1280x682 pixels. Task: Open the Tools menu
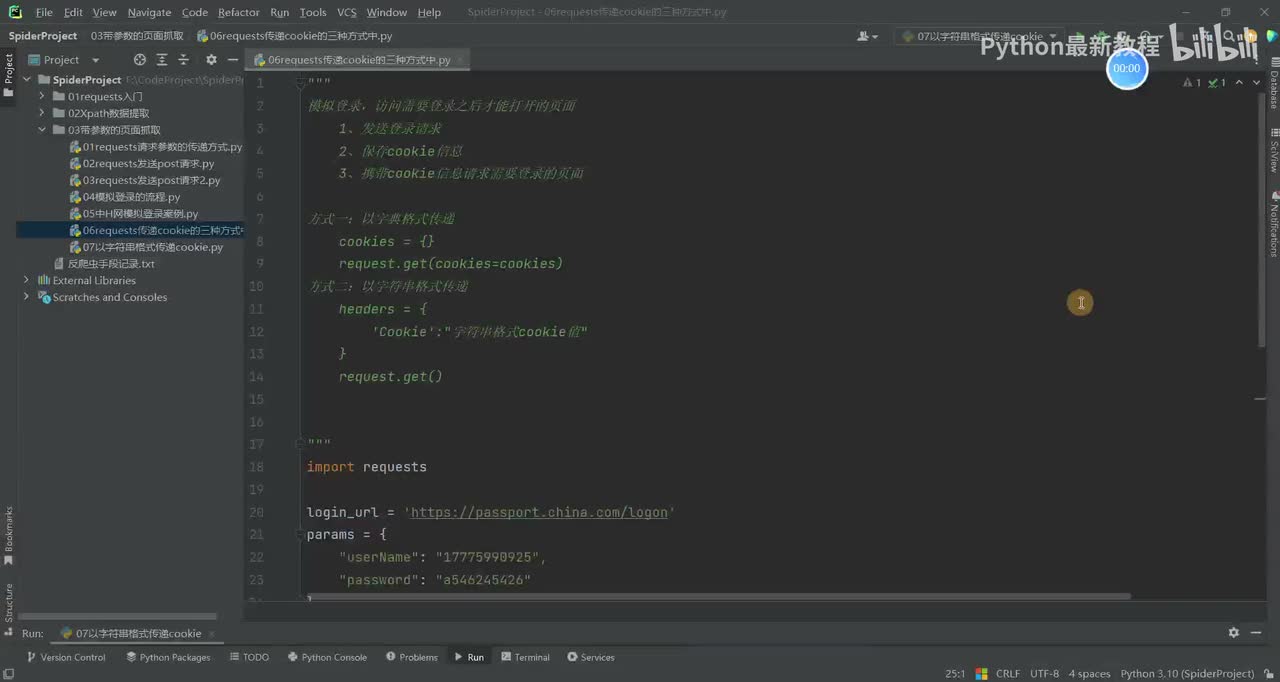tap(313, 12)
